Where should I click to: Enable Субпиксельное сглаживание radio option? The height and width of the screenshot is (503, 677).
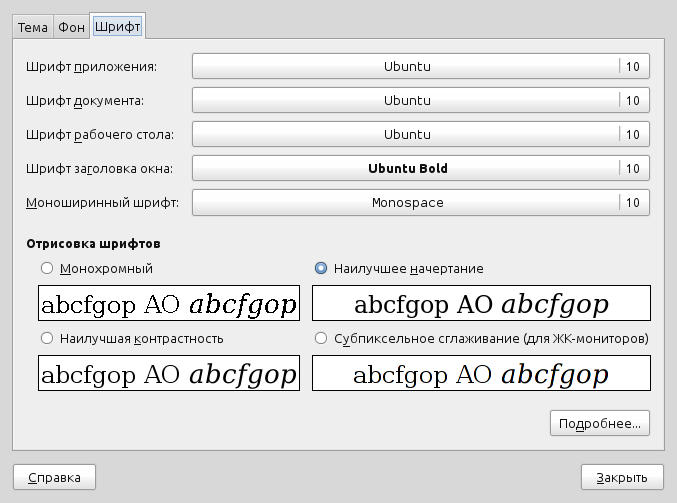tap(321, 338)
